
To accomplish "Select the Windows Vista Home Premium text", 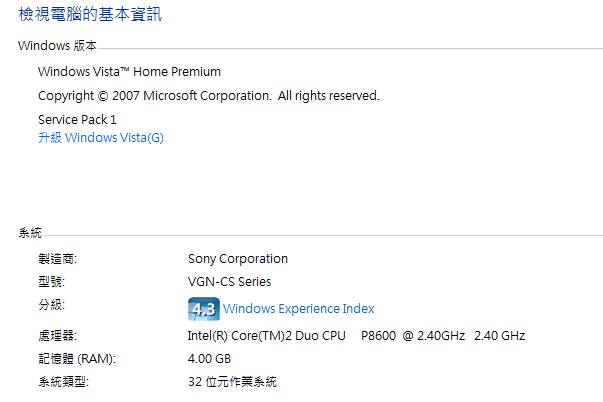I will click(x=129, y=72).
